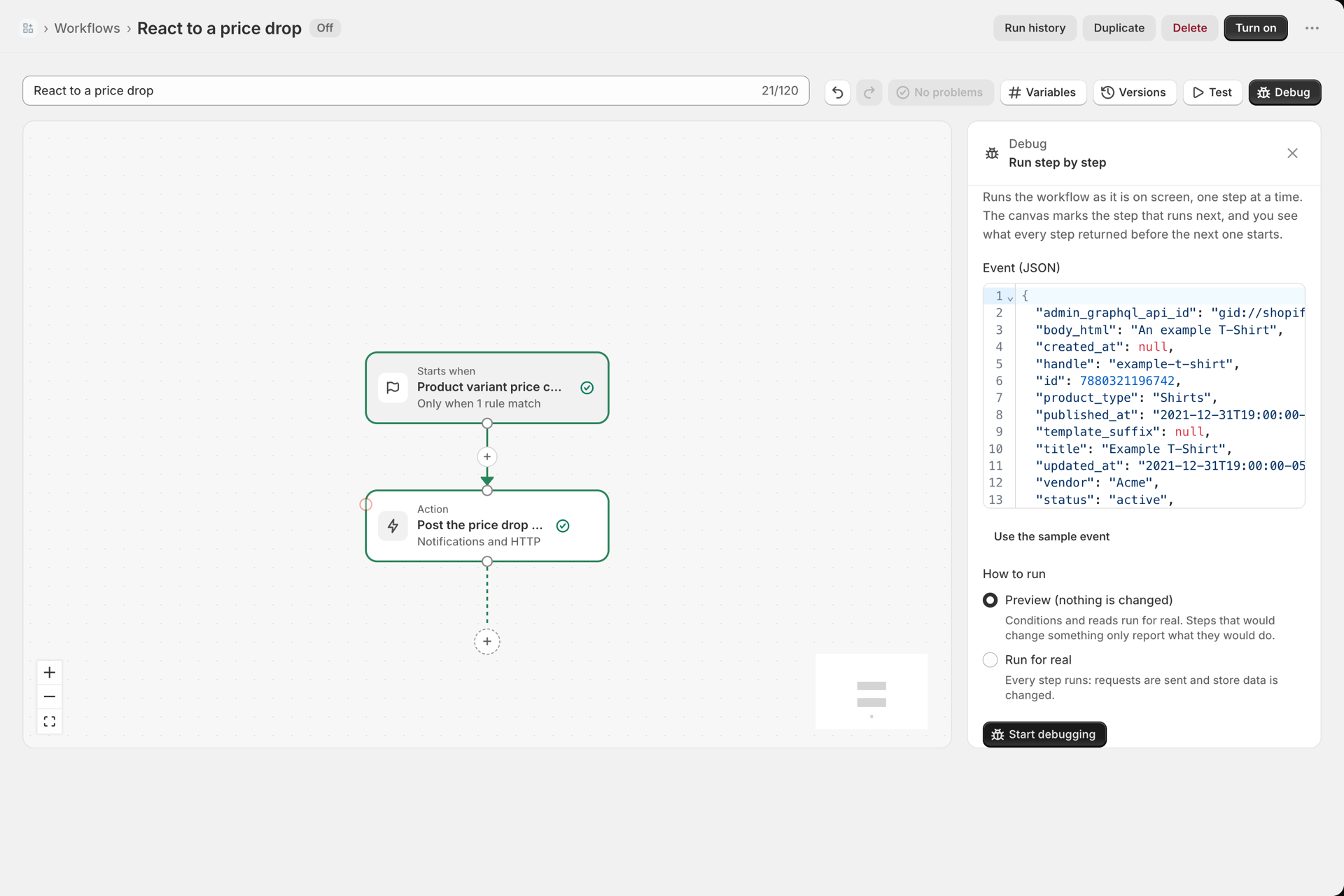The width and height of the screenshot is (1344, 896).
Task: Click Start debugging
Action: pyautogui.click(x=1044, y=734)
